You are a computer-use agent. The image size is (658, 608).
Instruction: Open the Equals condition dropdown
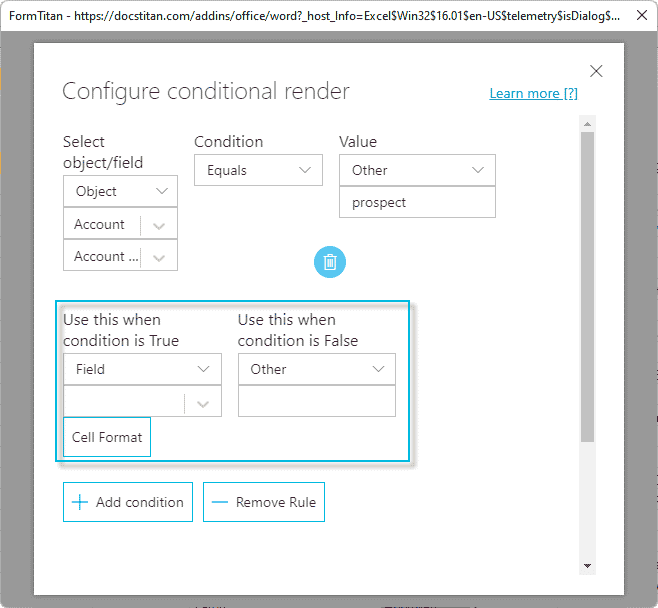(258, 170)
